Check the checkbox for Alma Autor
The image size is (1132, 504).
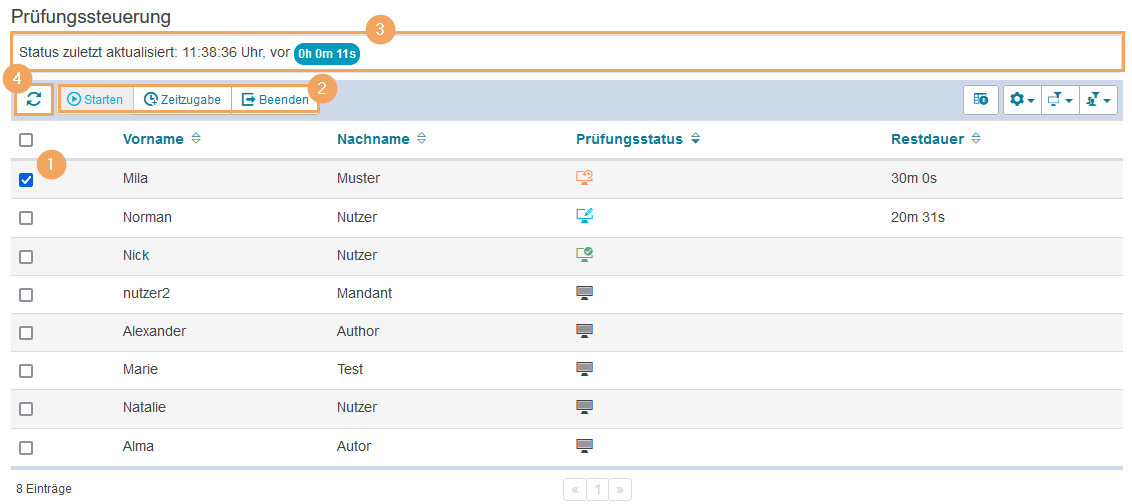(x=26, y=448)
